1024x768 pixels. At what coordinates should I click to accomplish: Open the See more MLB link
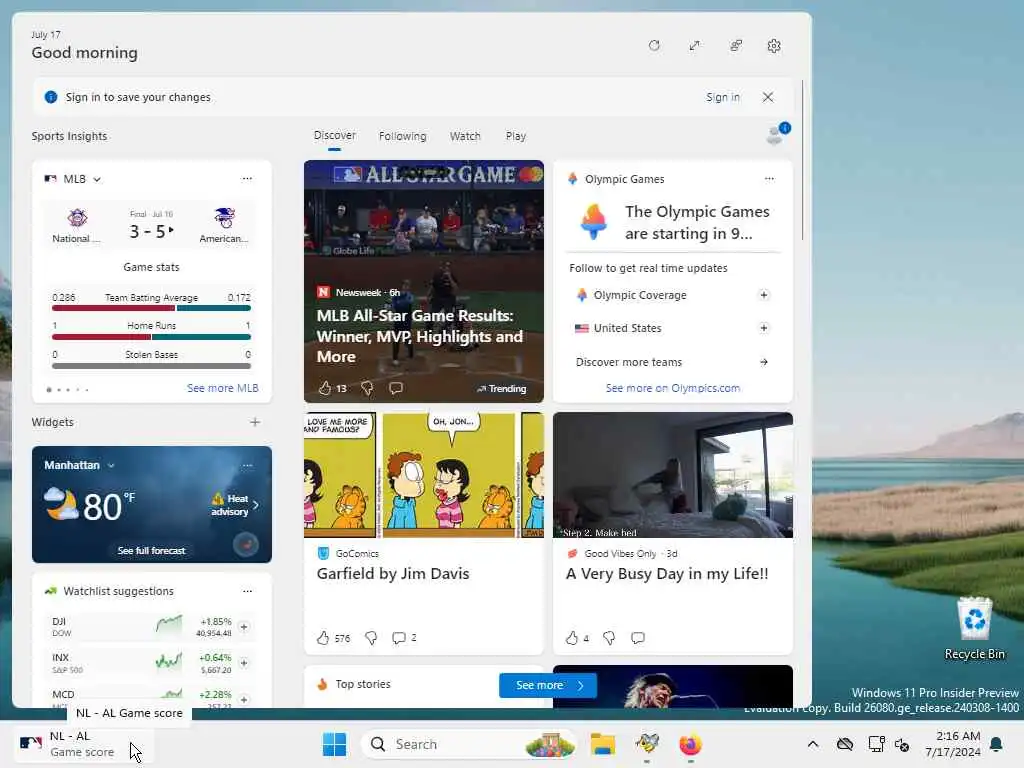point(223,388)
